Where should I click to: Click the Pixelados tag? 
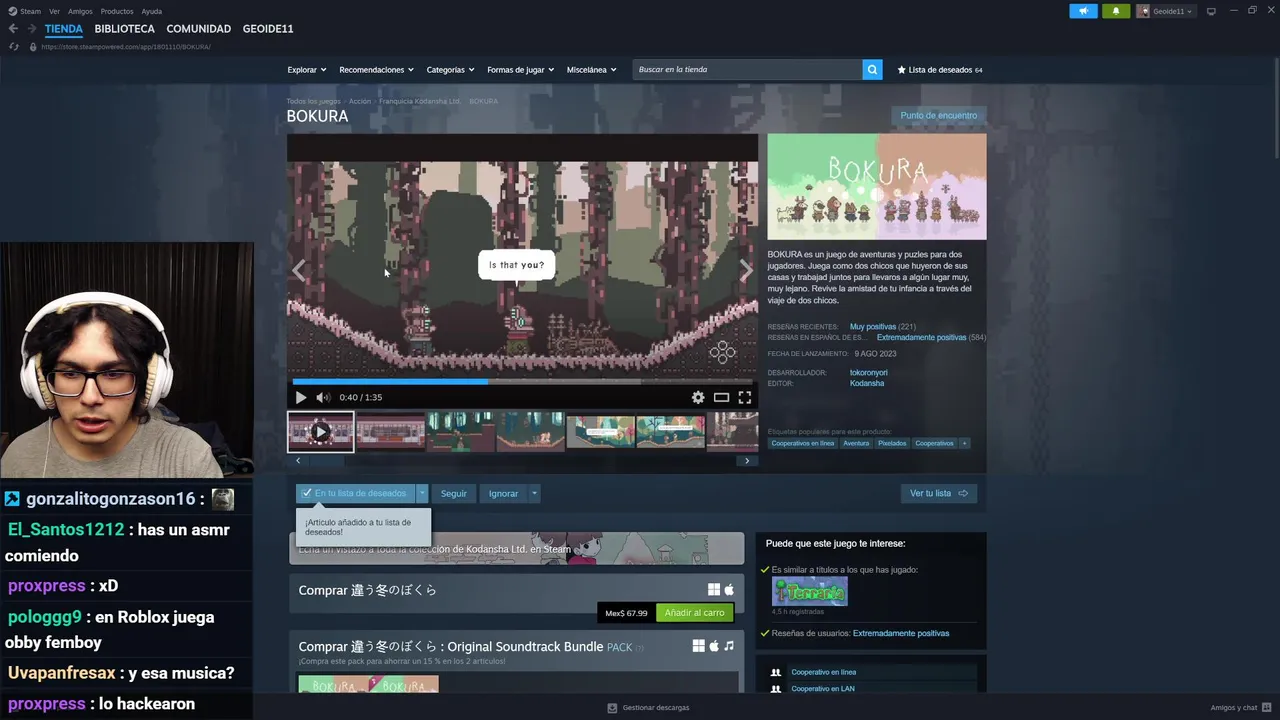(892, 443)
